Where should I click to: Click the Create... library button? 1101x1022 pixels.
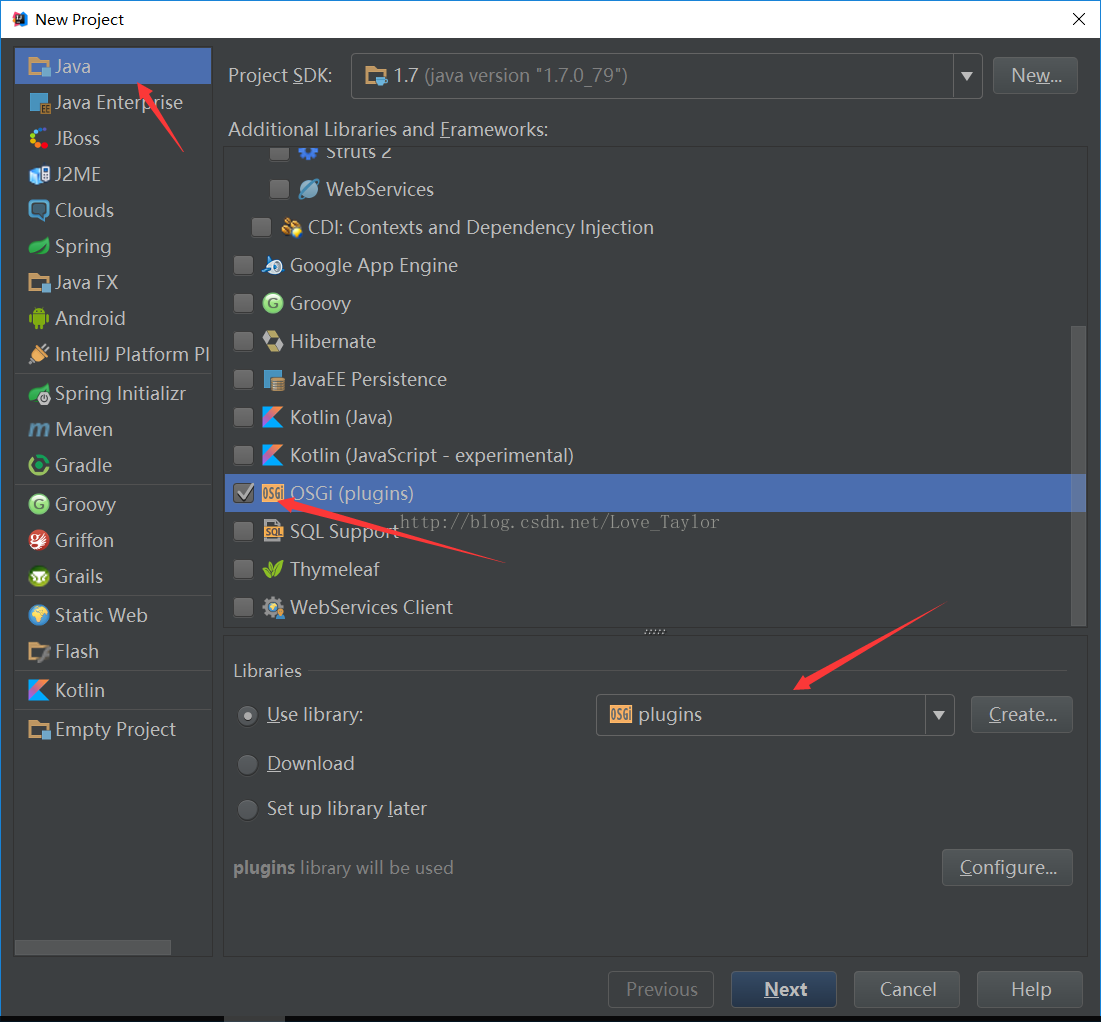point(1022,714)
